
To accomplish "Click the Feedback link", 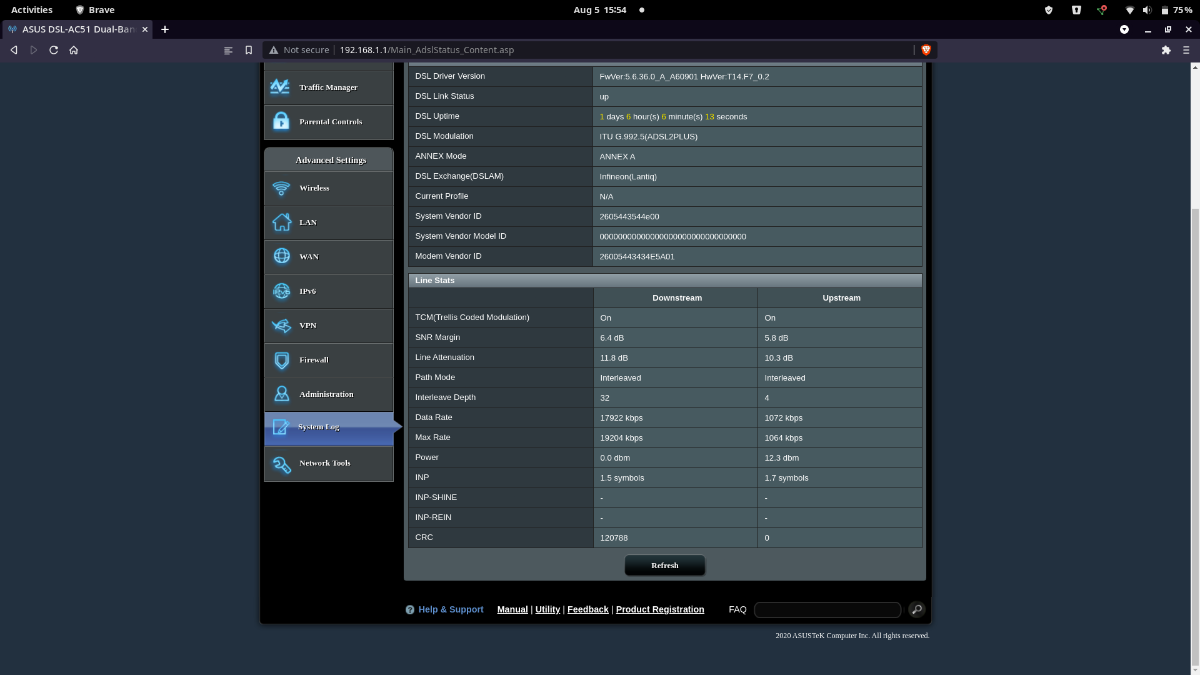I will [x=588, y=609].
